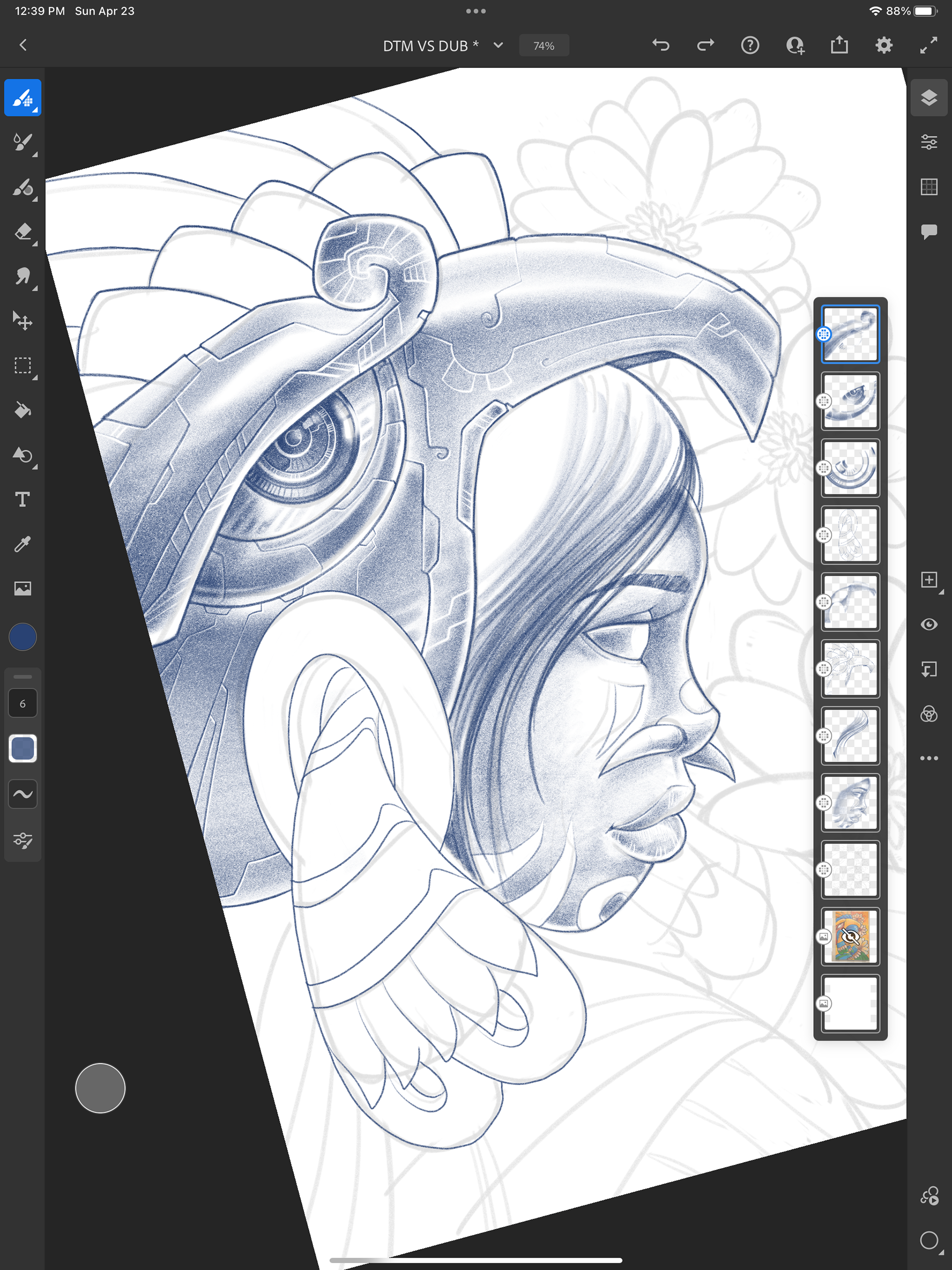
Task: Toggle layer visibility eye icon
Action: pyautogui.click(x=929, y=624)
